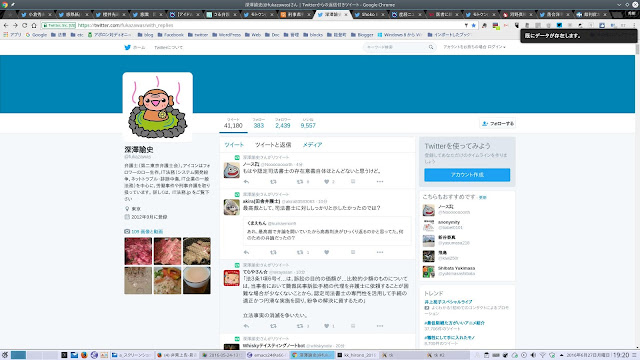This screenshot has height=360, width=640.
Task: Click the 19:20 clock in taskbar
Action: (x=620, y=355)
